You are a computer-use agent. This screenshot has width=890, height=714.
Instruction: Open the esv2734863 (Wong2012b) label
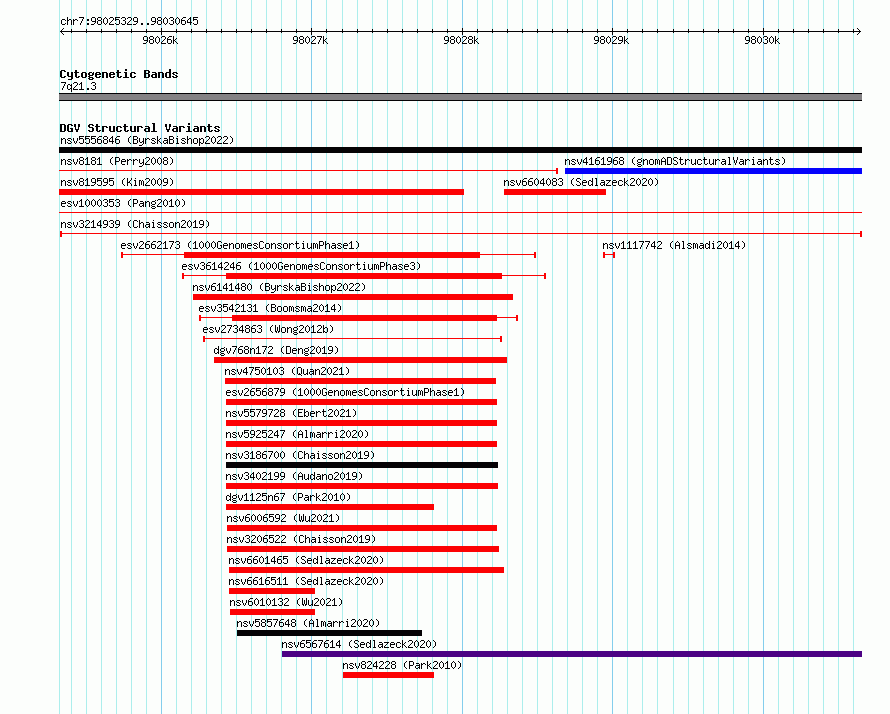click(x=268, y=329)
